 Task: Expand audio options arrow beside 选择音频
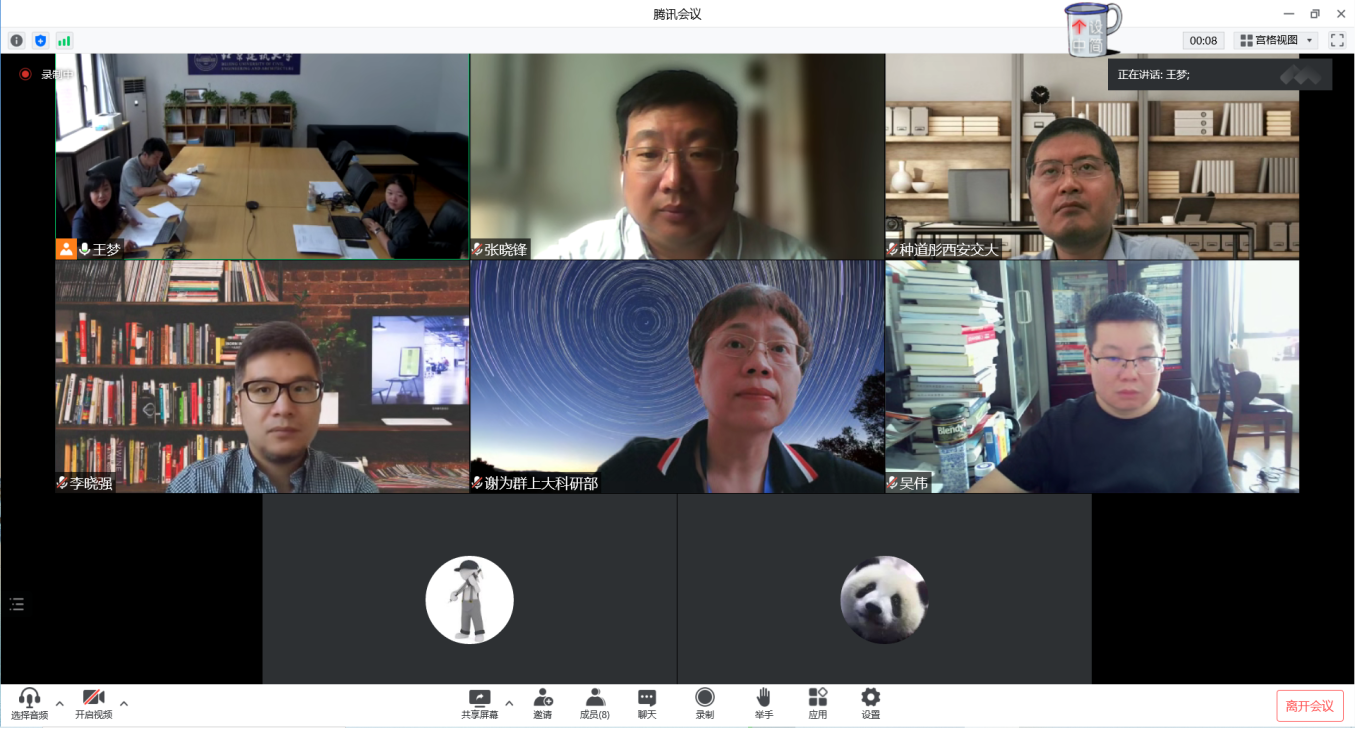coord(60,703)
